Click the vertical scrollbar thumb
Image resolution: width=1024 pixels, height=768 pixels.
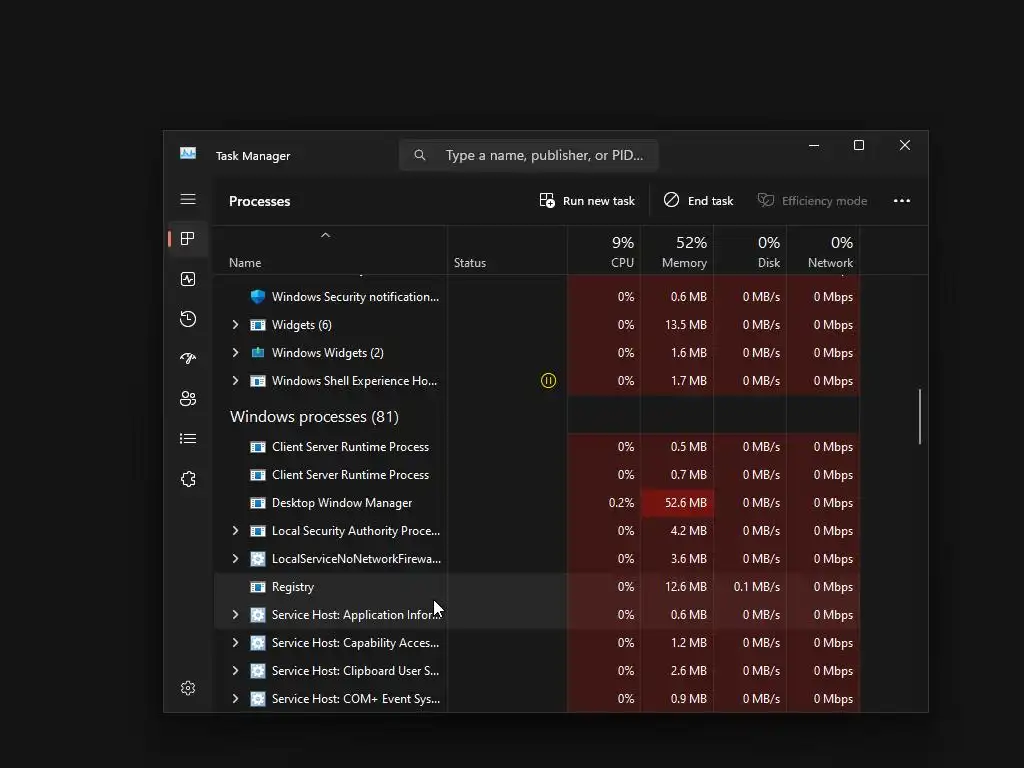[920, 417]
